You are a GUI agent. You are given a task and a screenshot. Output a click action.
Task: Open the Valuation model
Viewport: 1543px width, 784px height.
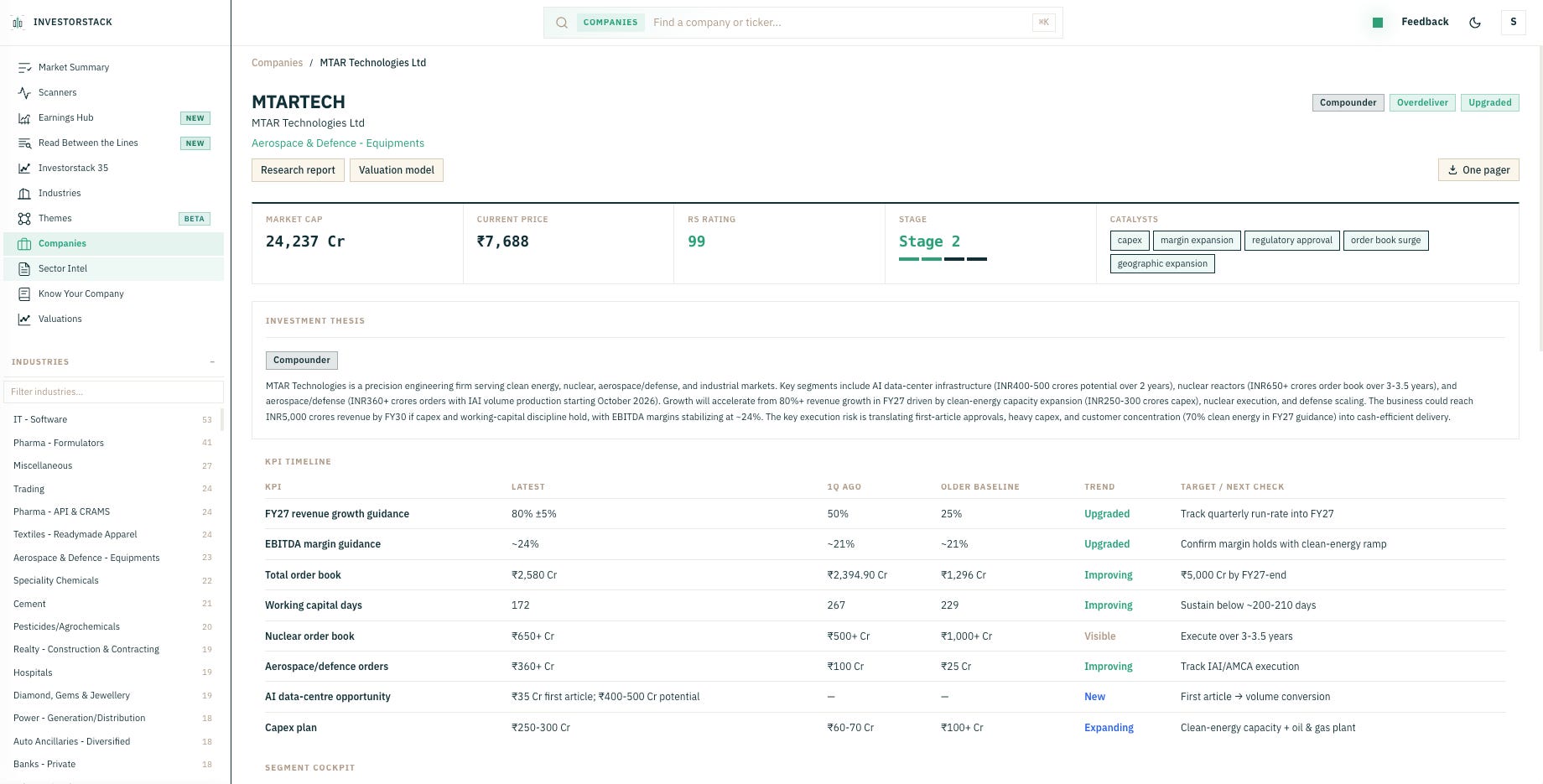tap(397, 170)
